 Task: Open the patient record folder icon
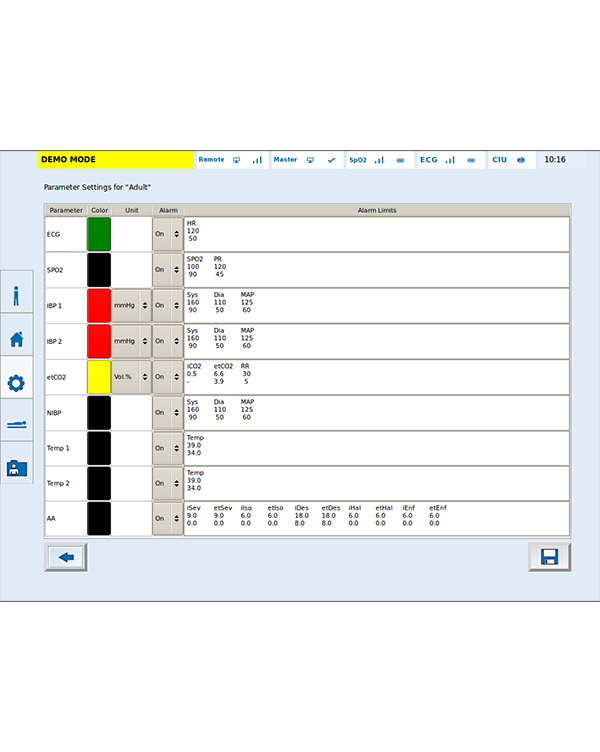[x=16, y=468]
